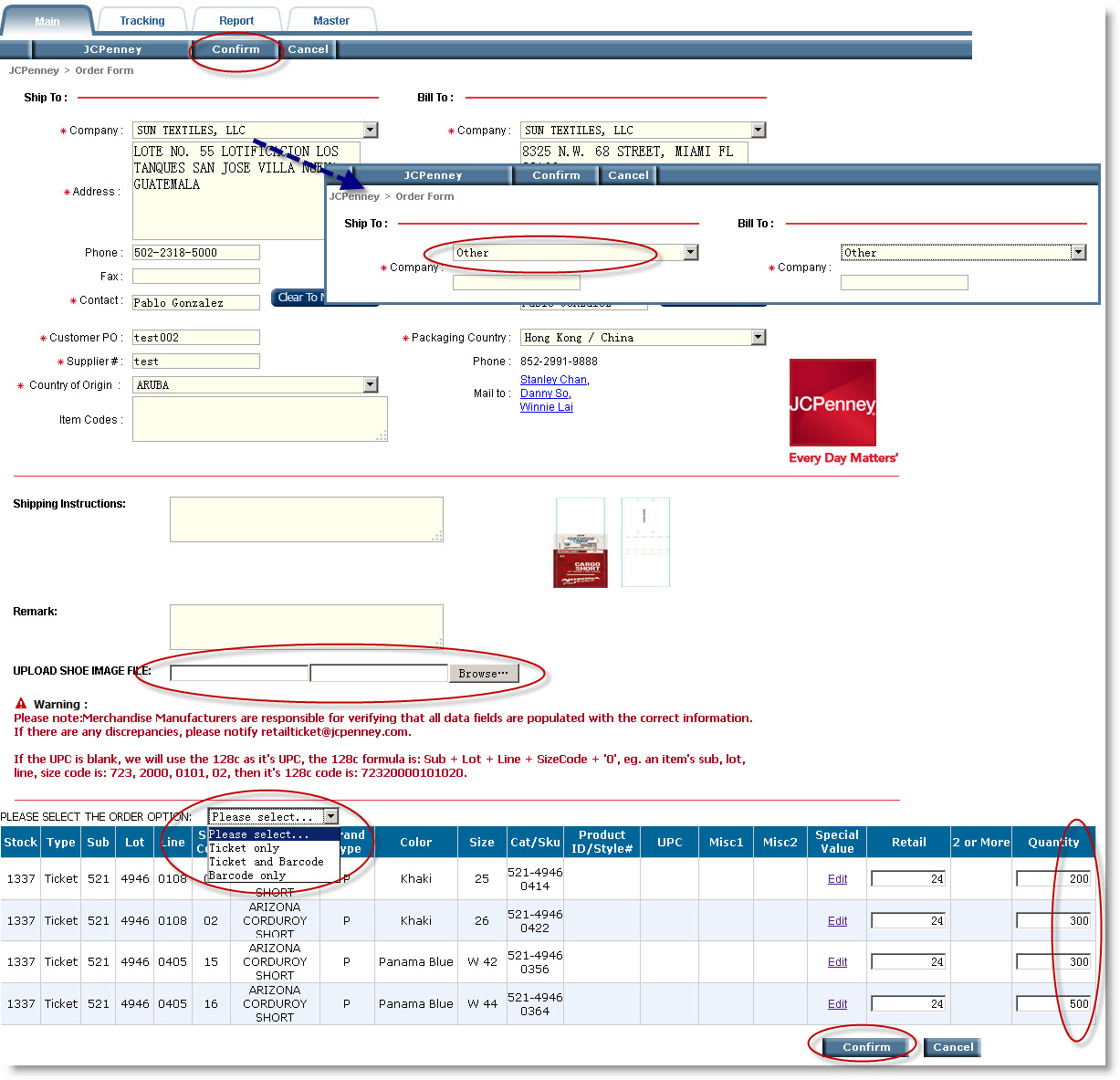The height and width of the screenshot is (1080, 1120).
Task: Click the JCPenney red logo image
Action: [832, 403]
